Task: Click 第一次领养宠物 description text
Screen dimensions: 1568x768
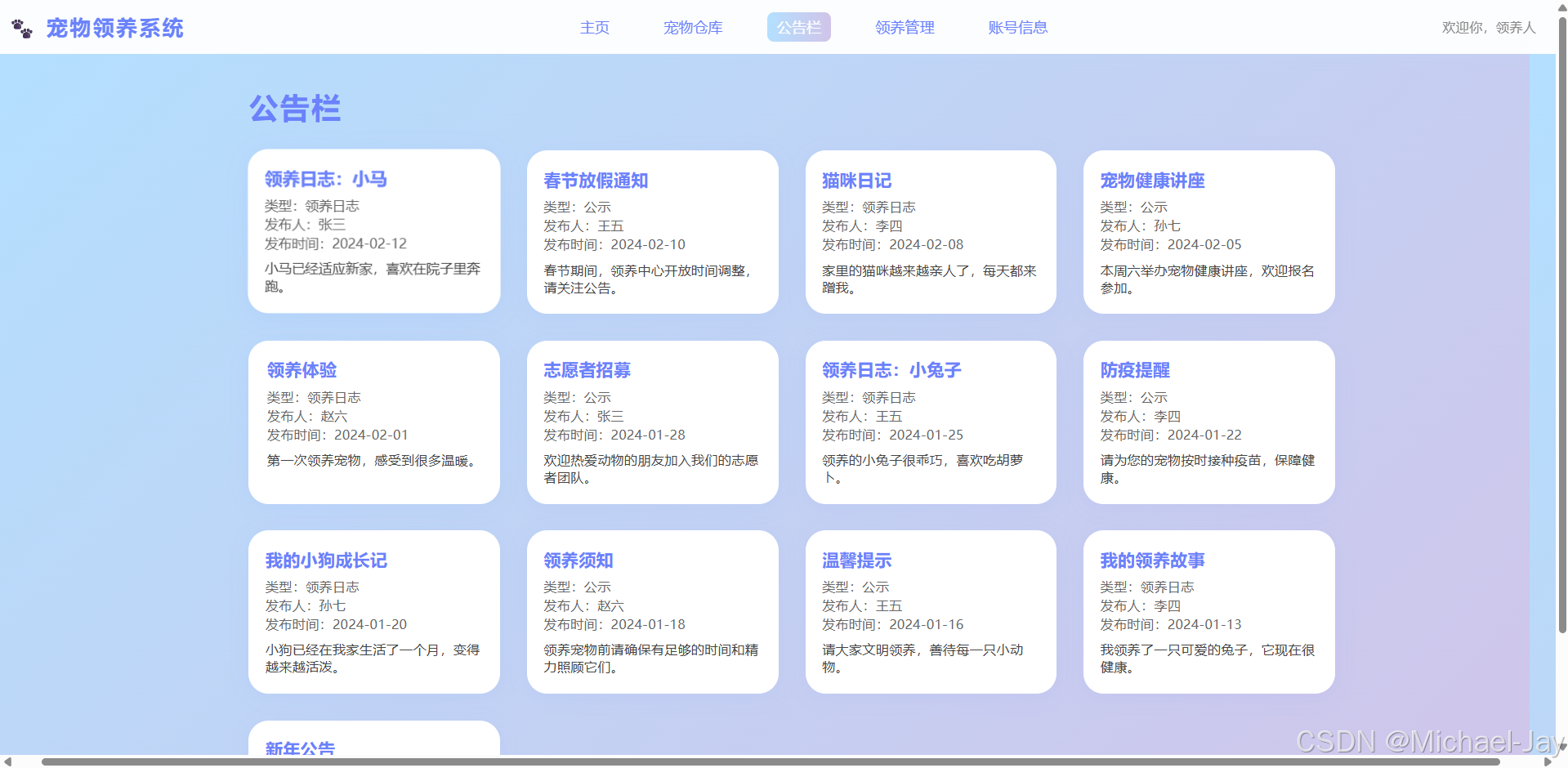Action: click(373, 461)
